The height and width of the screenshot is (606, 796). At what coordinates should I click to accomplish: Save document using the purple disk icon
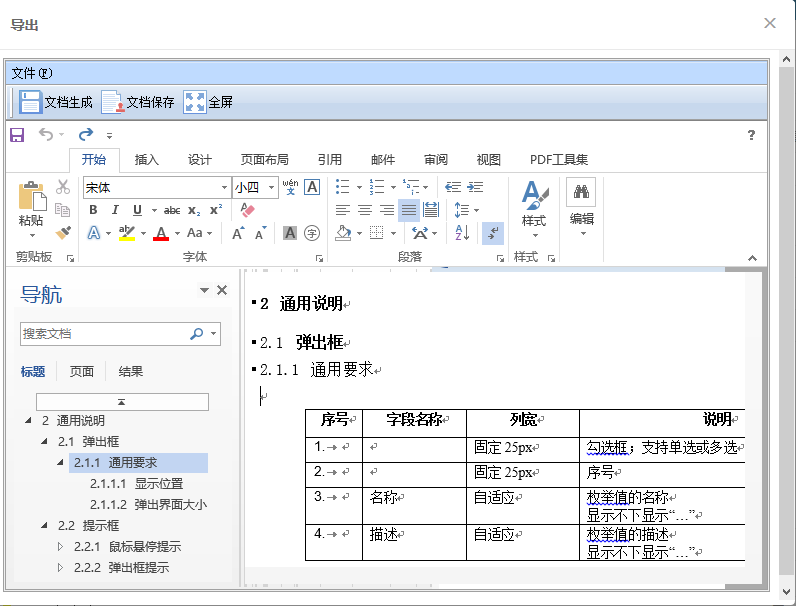click(x=17, y=135)
